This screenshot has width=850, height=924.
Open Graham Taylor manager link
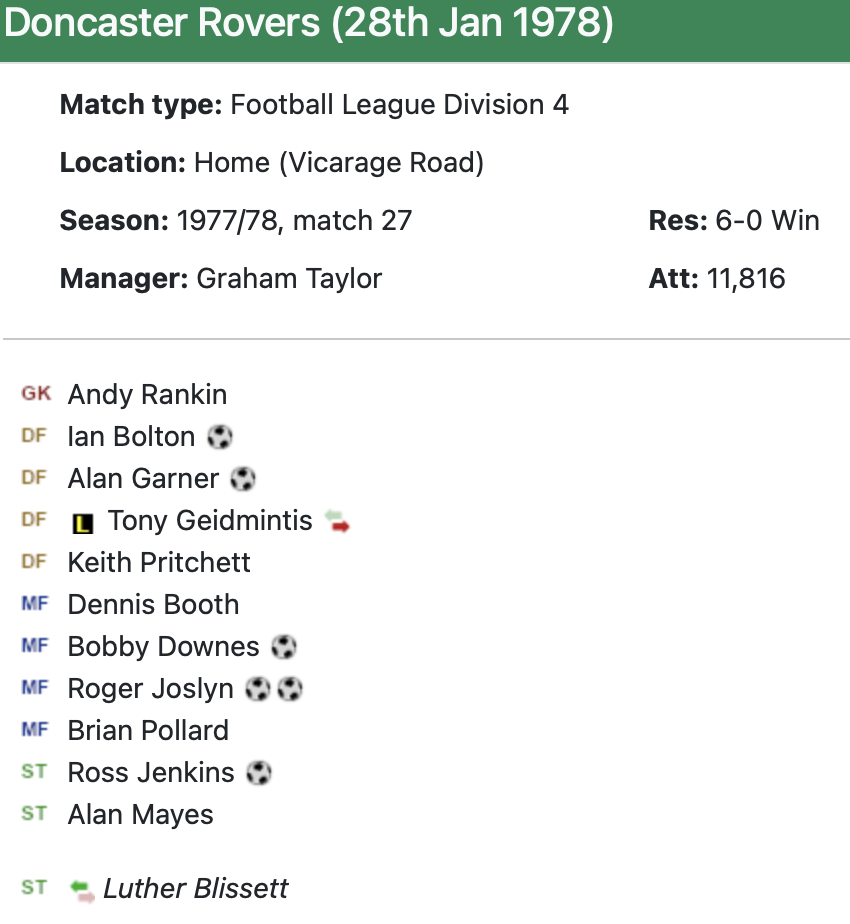tap(289, 278)
